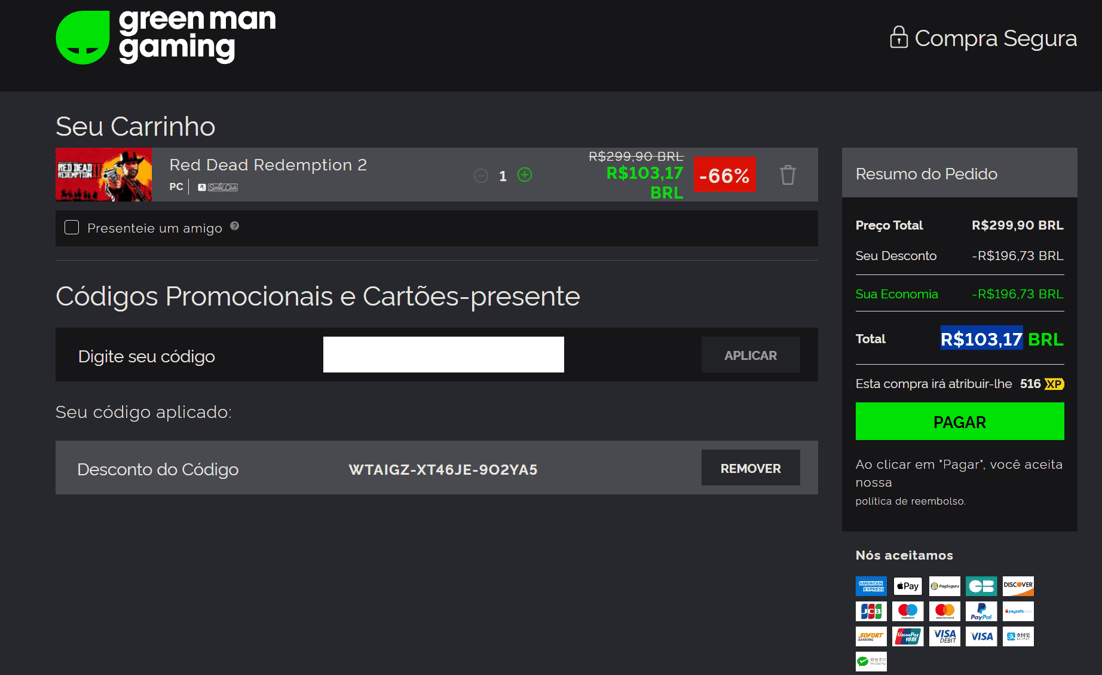Open the Red Dead Redemption 2 cover thumbnail

(x=103, y=174)
